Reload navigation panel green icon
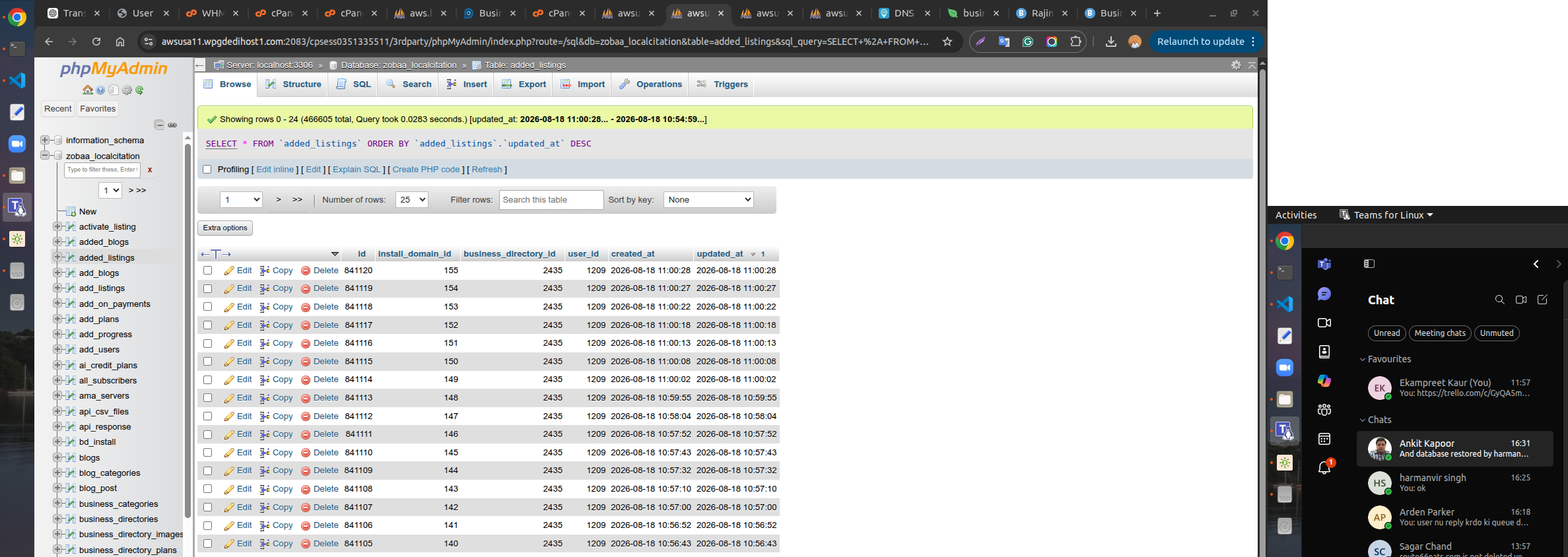 [x=139, y=90]
